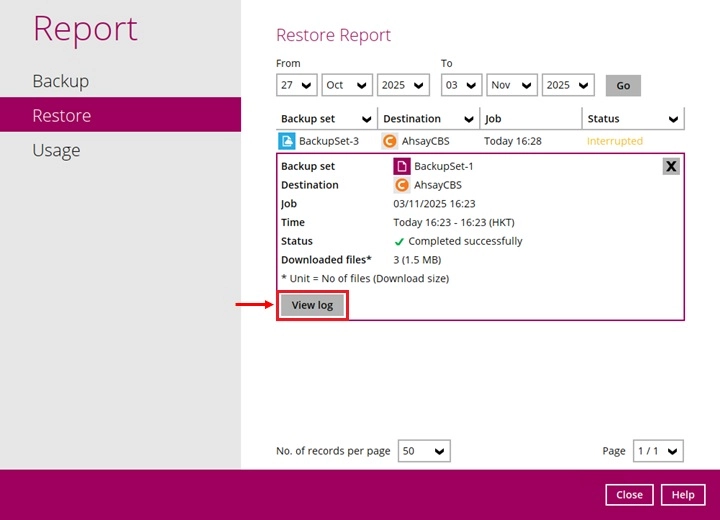This screenshot has height=520, width=720.
Task: Open the From month dropdown showing Oct
Action: (x=347, y=85)
